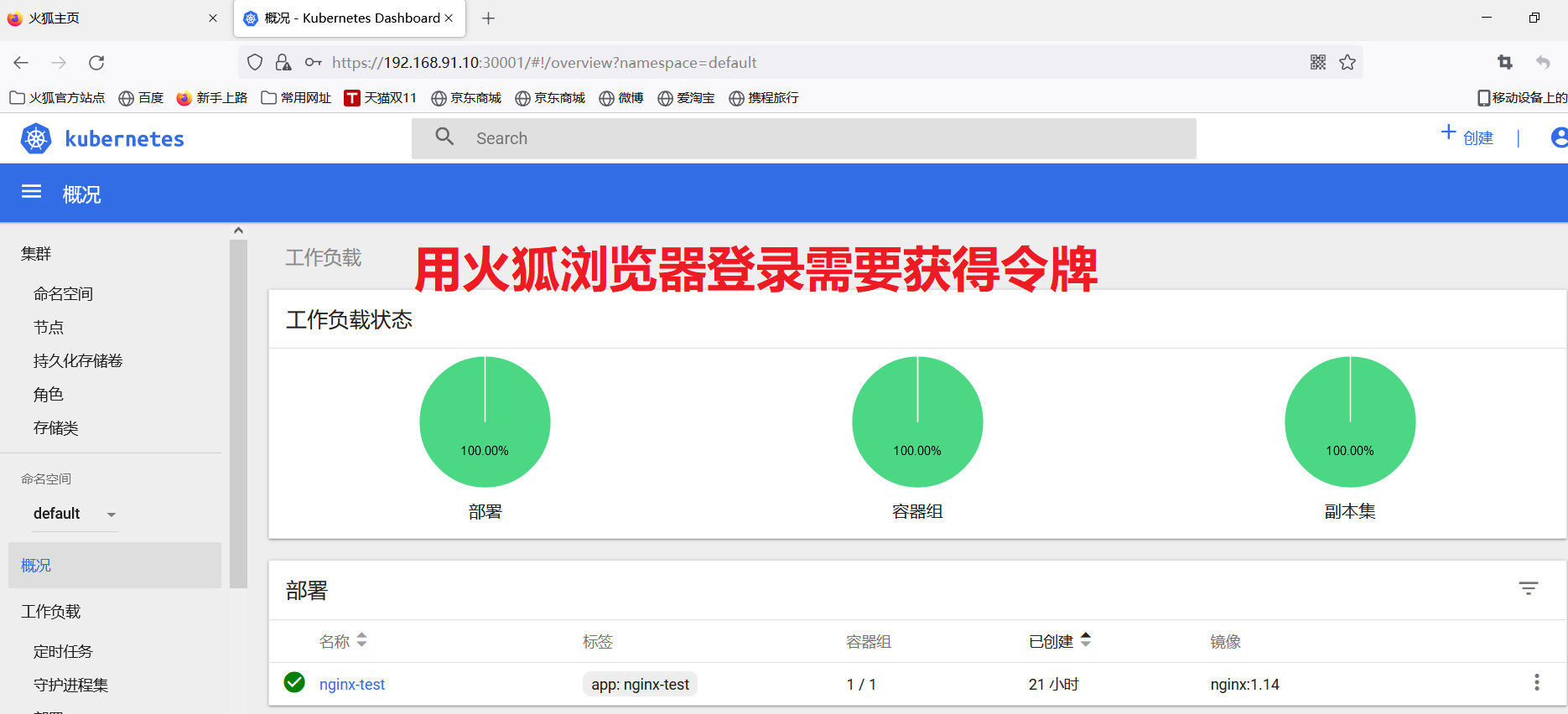Click the kubernetes brand name link
The width and height of the screenshot is (1568, 714).
coord(125,139)
